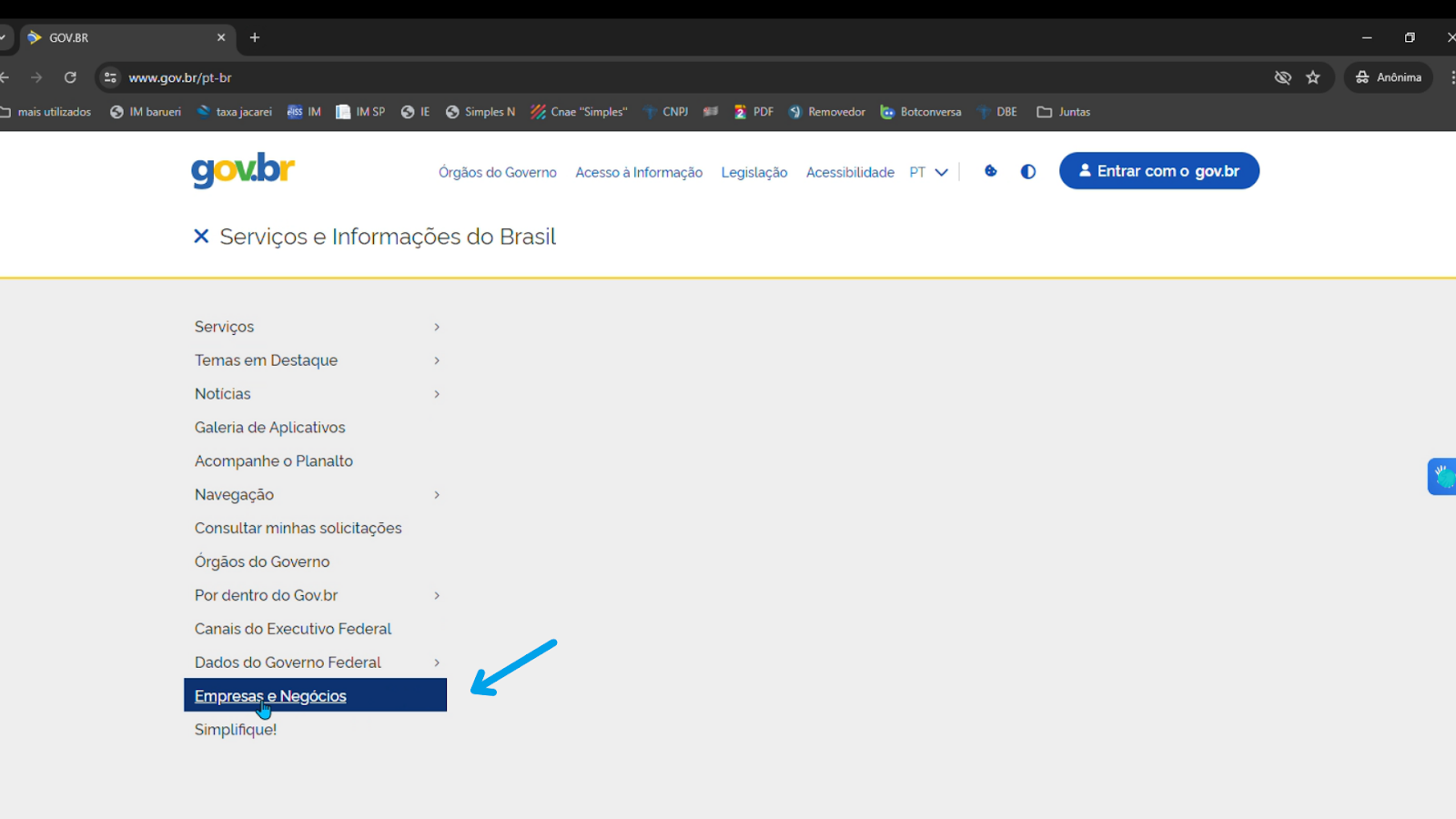Image resolution: width=1456 pixels, height=819 pixels.
Task: Close the GOV.BR tab
Action: [x=221, y=37]
